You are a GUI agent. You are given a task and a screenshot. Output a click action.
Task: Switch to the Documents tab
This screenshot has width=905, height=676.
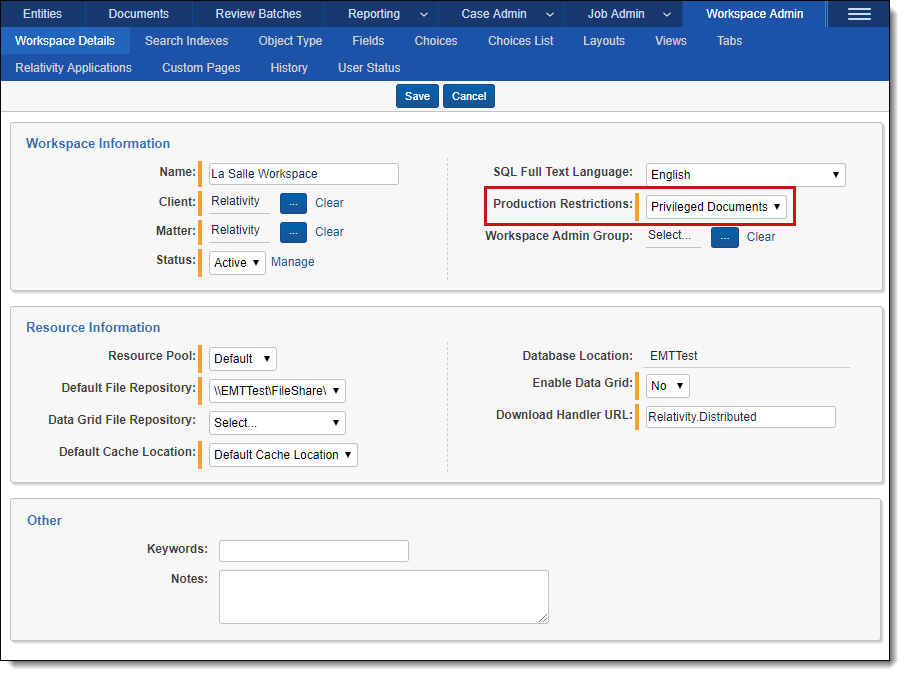click(x=138, y=14)
